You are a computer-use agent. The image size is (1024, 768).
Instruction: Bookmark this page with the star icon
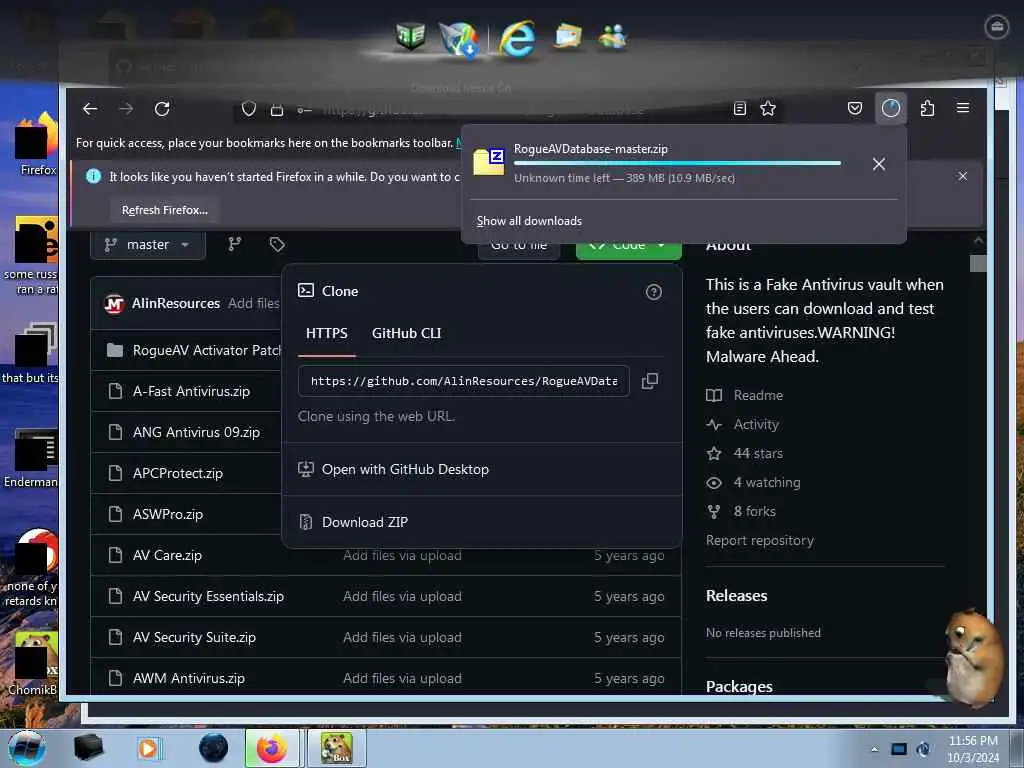pos(768,108)
